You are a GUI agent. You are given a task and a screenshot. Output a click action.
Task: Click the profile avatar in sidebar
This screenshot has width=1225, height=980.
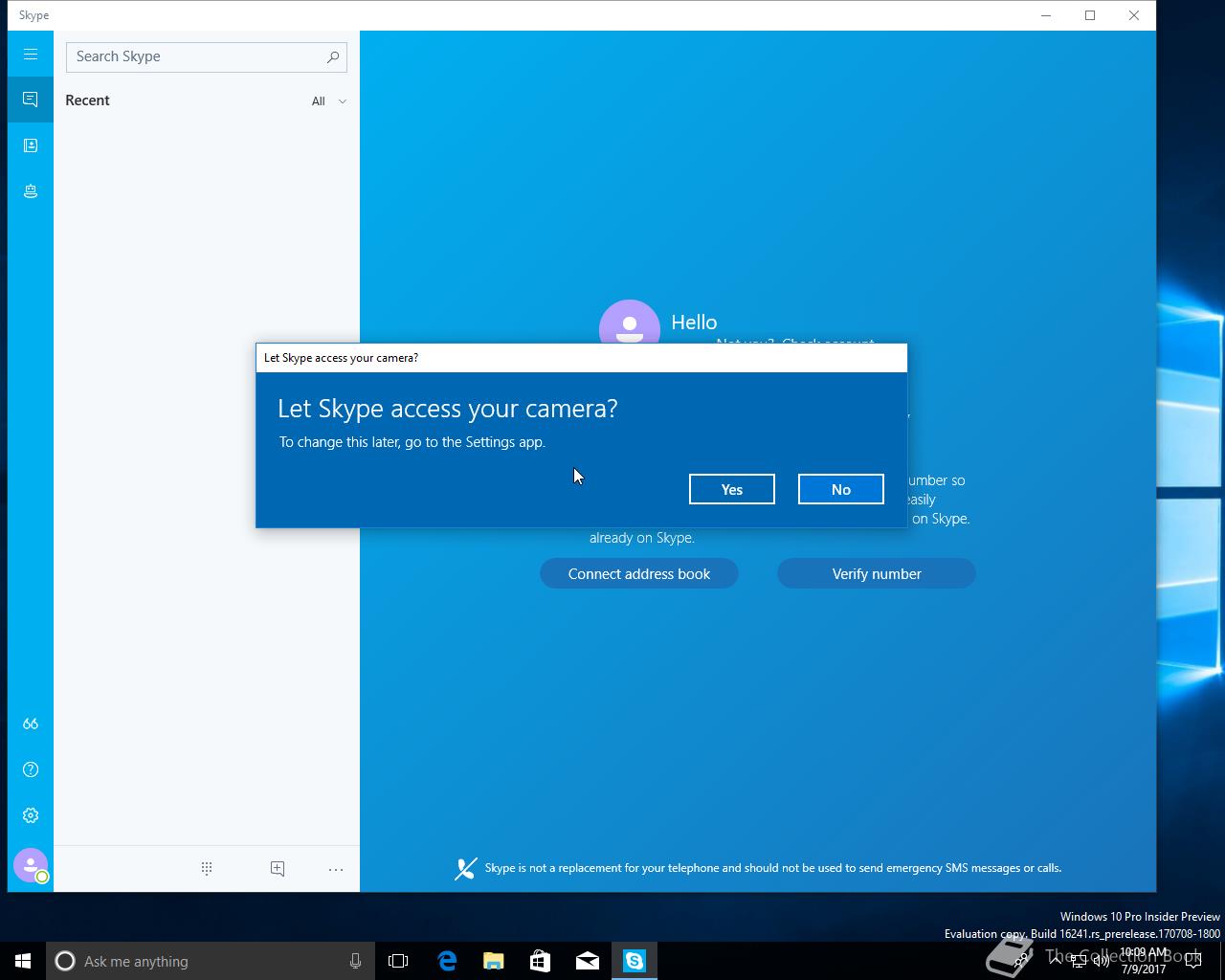click(31, 865)
